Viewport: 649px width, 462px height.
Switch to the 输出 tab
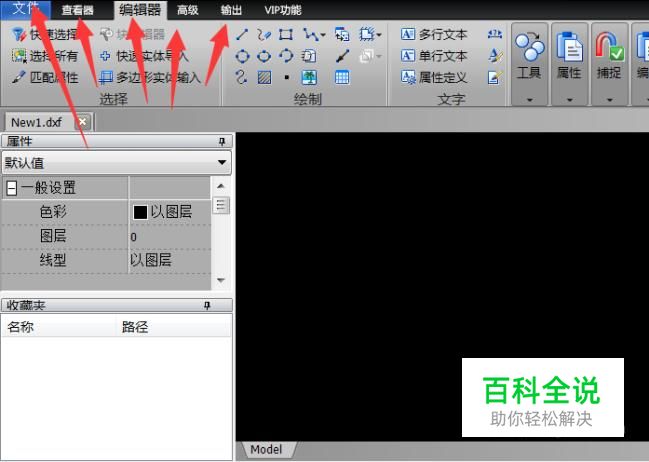pos(231,10)
